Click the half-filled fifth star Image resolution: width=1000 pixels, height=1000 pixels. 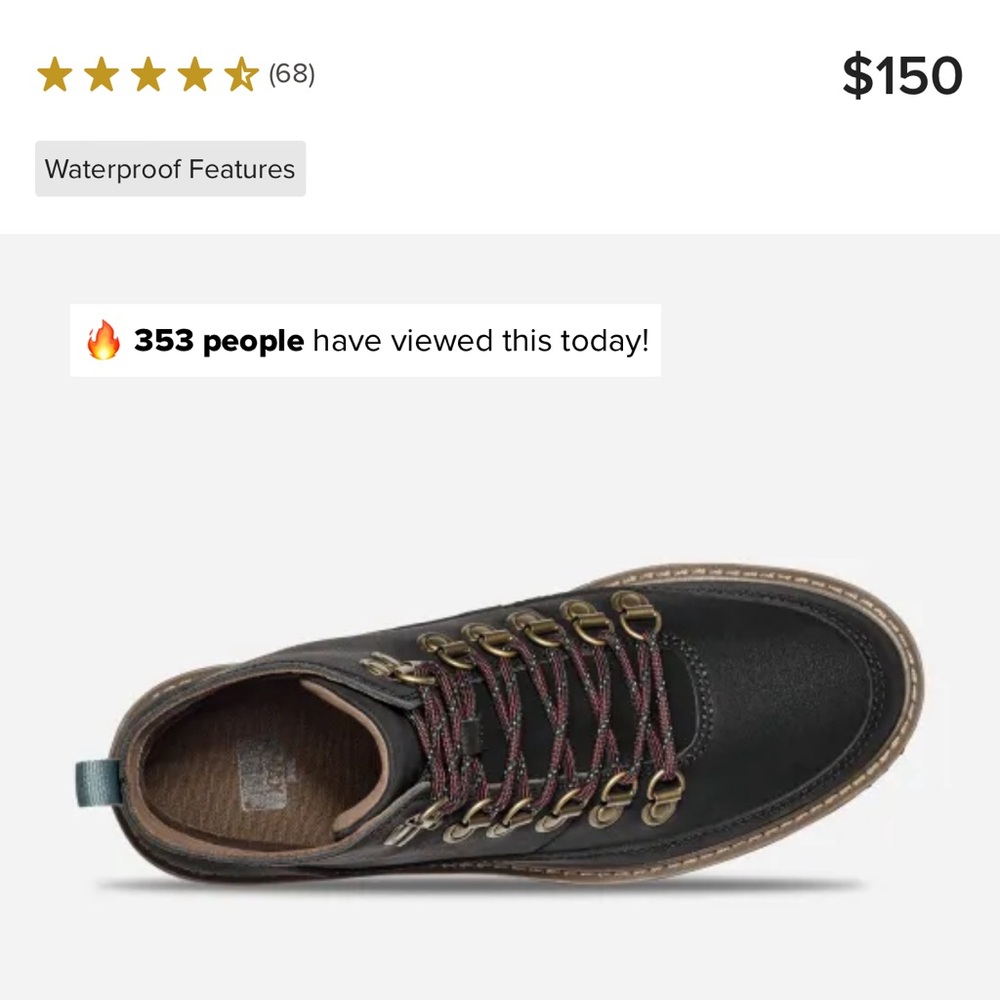tap(242, 72)
